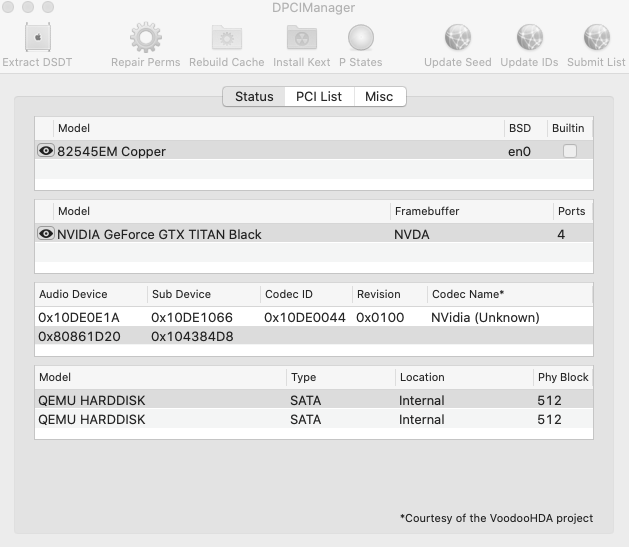
Task: Select the second QEMU HARDDISK row
Action: point(314,418)
